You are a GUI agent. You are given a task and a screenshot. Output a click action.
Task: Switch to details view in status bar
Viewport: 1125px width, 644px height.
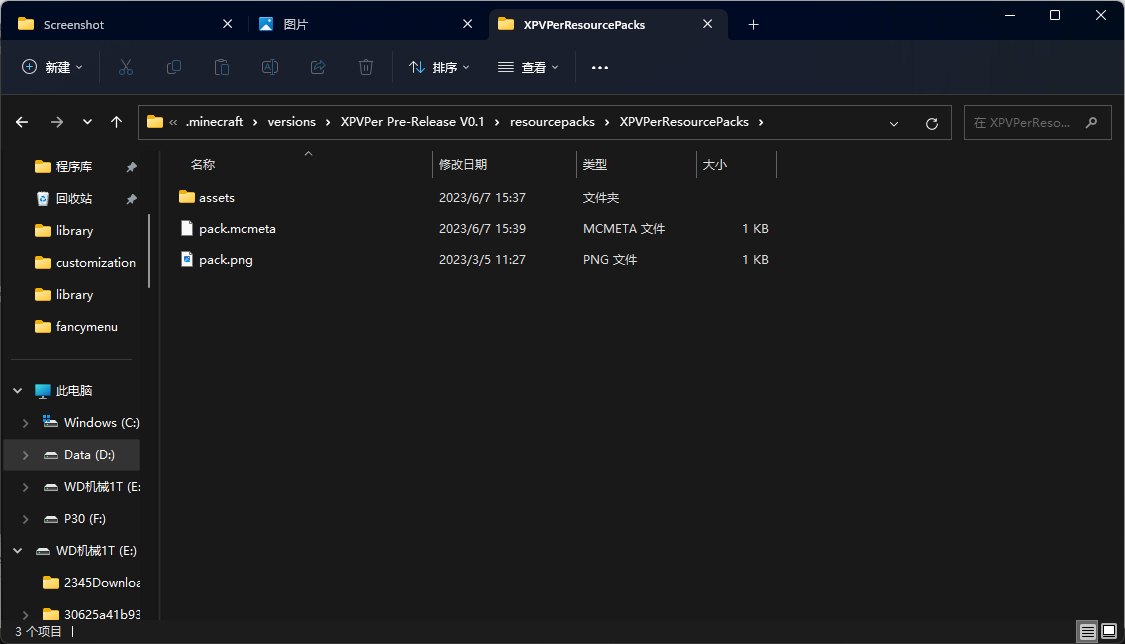pos(1088,631)
